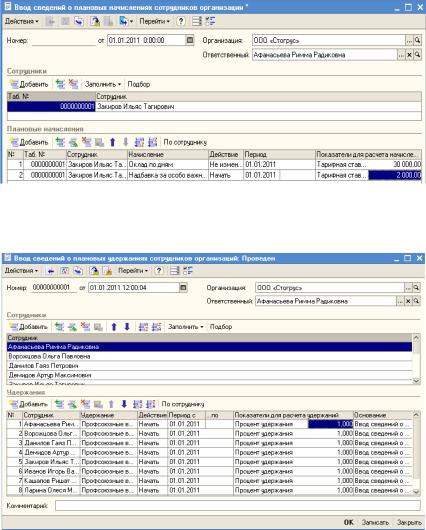Image resolution: width=426 pixels, height=530 pixels.
Task: Clear Ответственный field in deductions window
Action: click(x=408, y=301)
